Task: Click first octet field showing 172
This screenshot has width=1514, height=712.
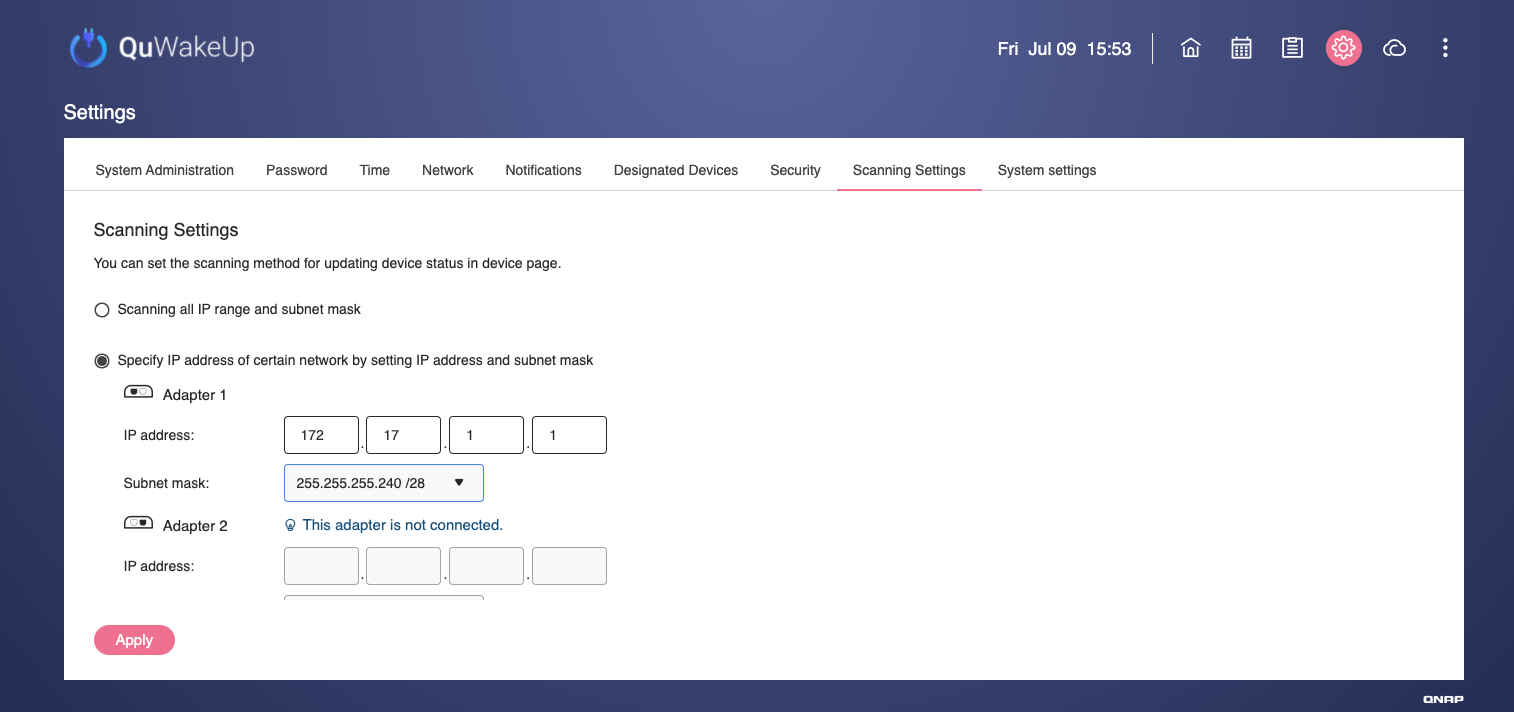Action: coord(321,436)
